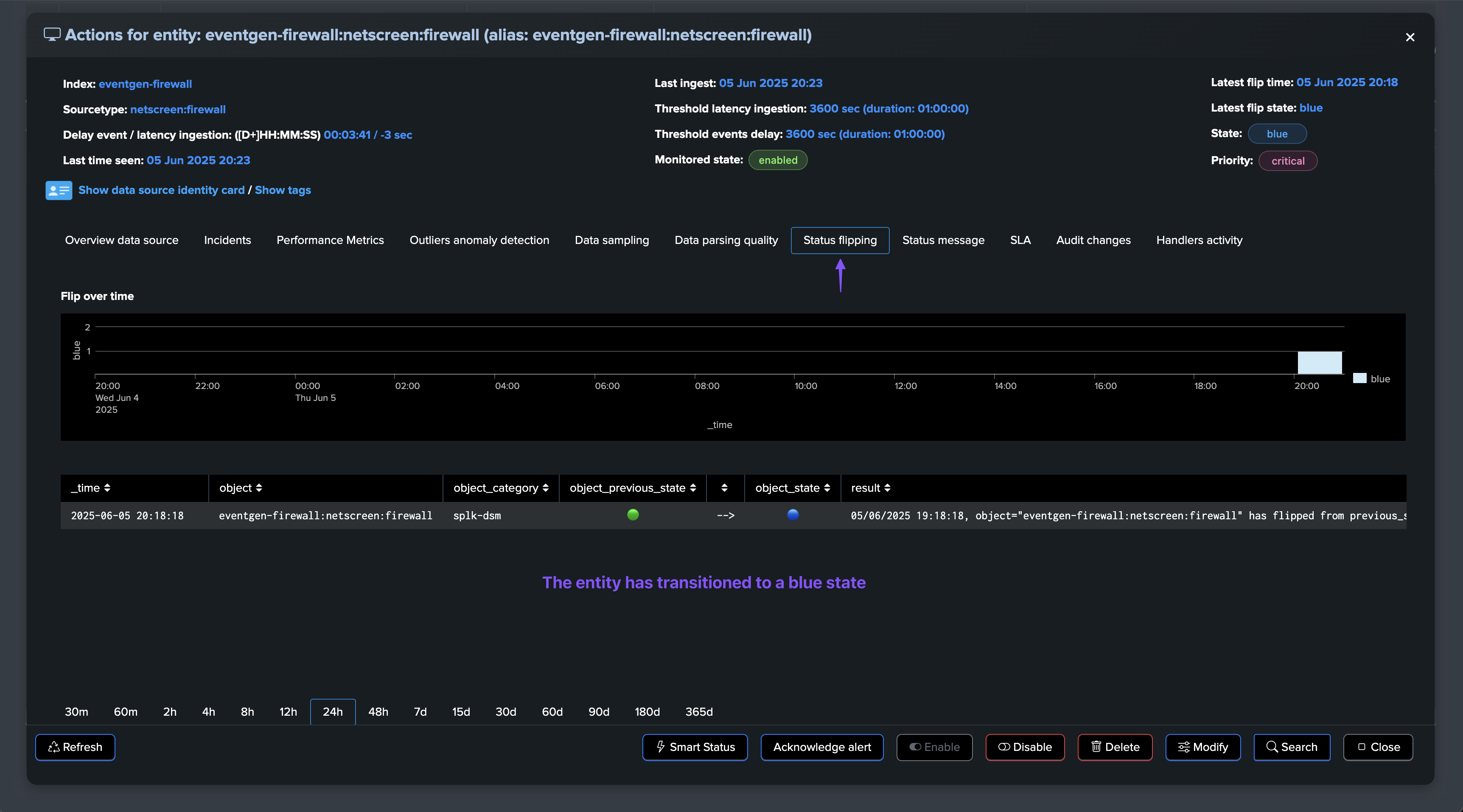Viewport: 1463px width, 812px height.
Task: Toggle blue series in chart legend
Action: click(1371, 379)
